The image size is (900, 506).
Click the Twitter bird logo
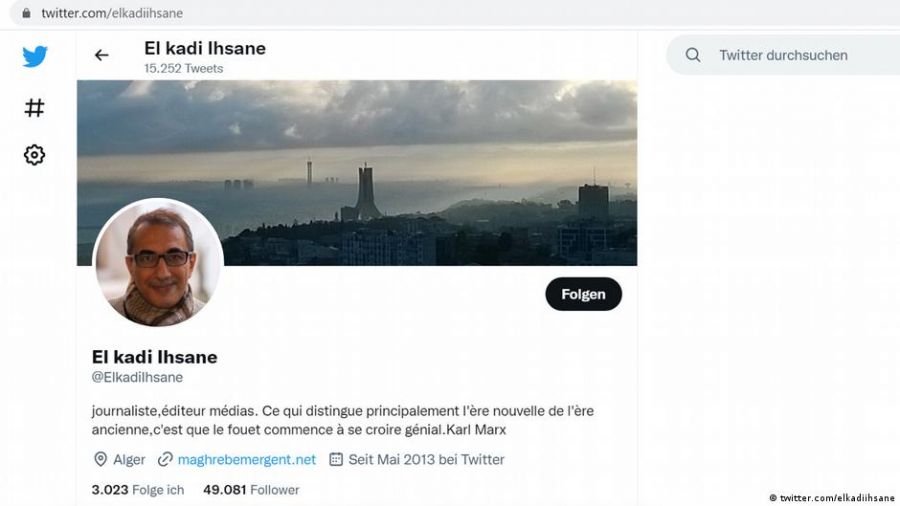pos(35,57)
